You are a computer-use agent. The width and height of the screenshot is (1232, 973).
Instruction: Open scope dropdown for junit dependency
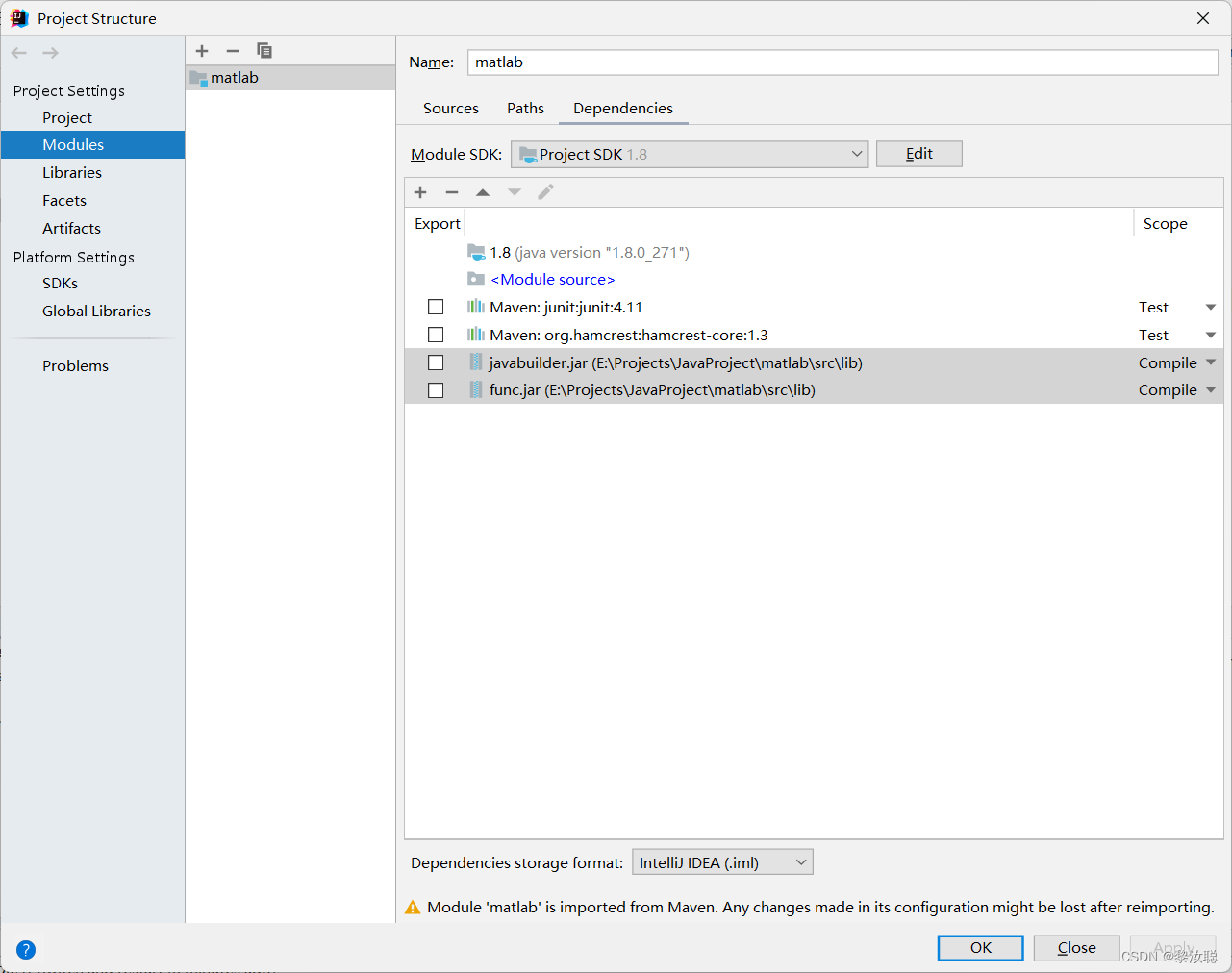1211,308
